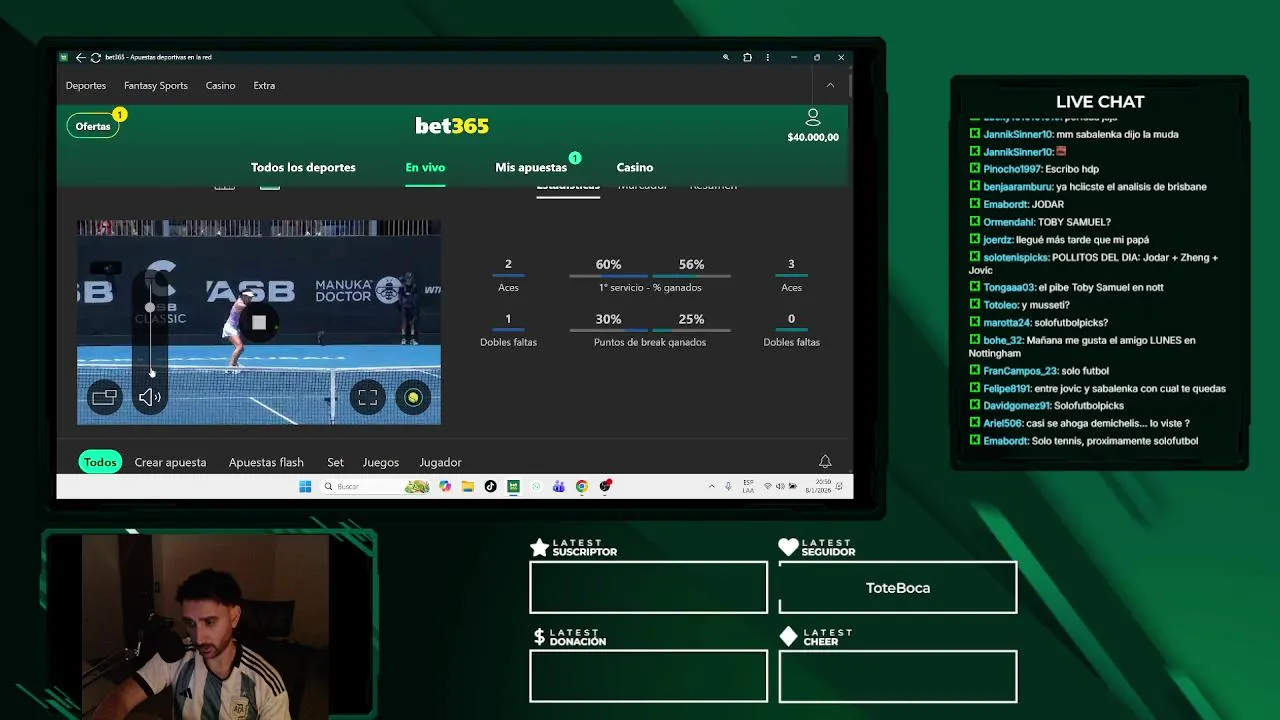
Task: Select the Juegos market filter
Action: [381, 462]
